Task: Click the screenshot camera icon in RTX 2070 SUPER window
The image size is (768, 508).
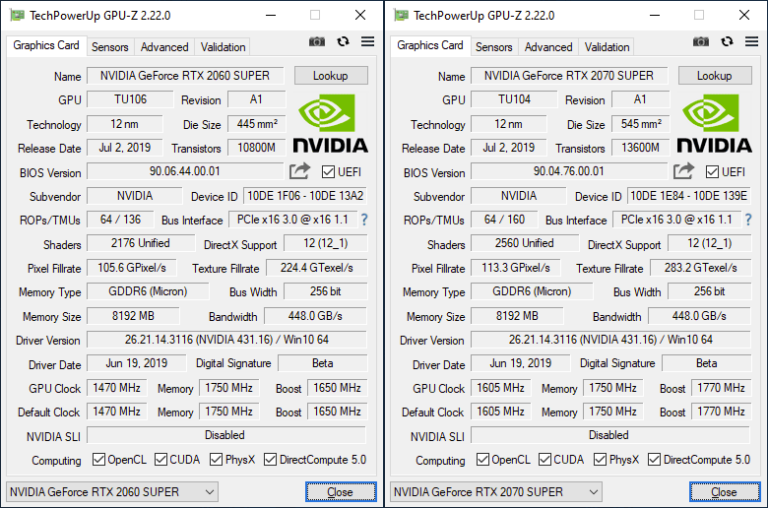Action: 701,42
